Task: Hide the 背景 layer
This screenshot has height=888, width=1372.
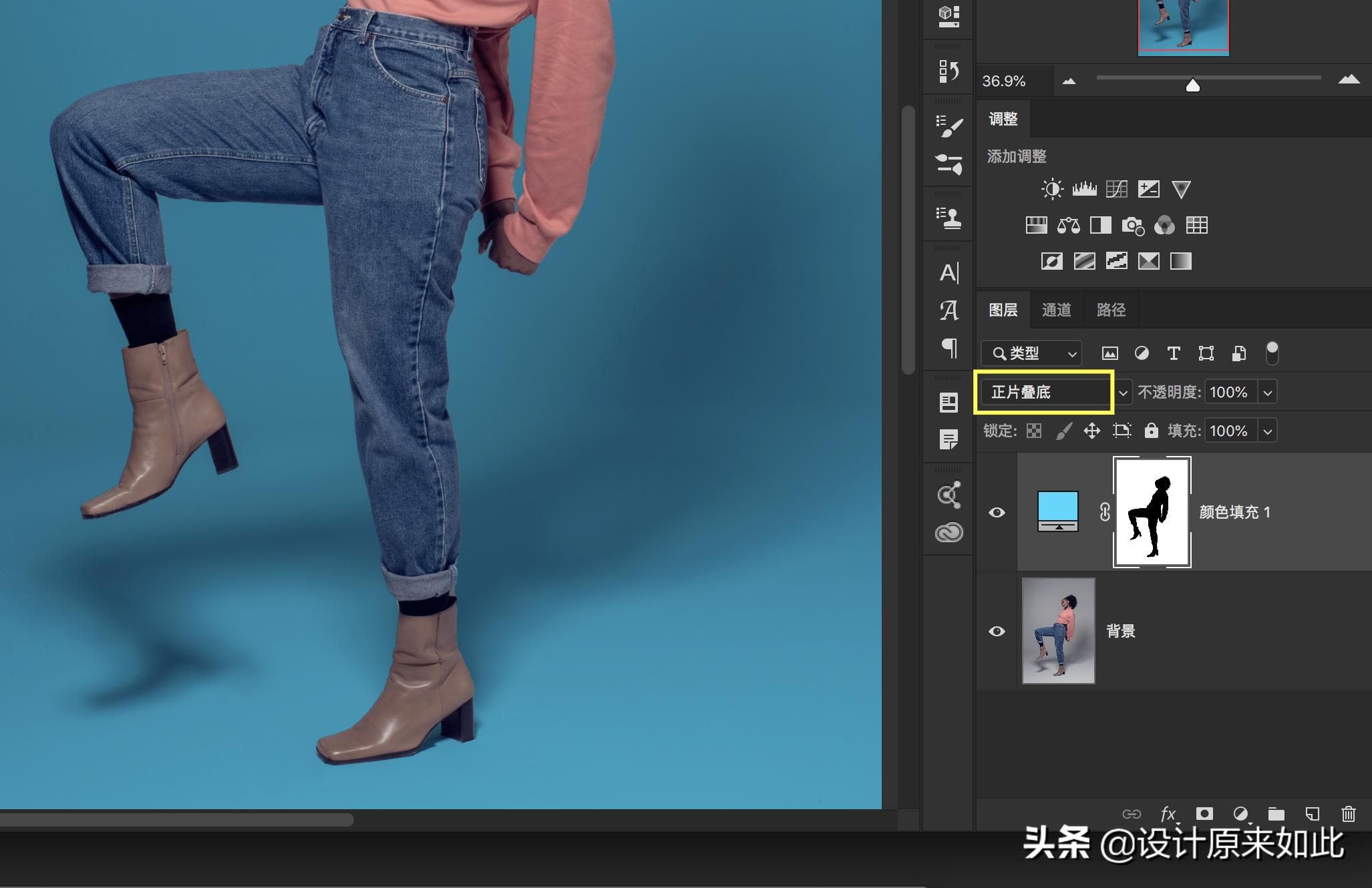Action: 997,631
